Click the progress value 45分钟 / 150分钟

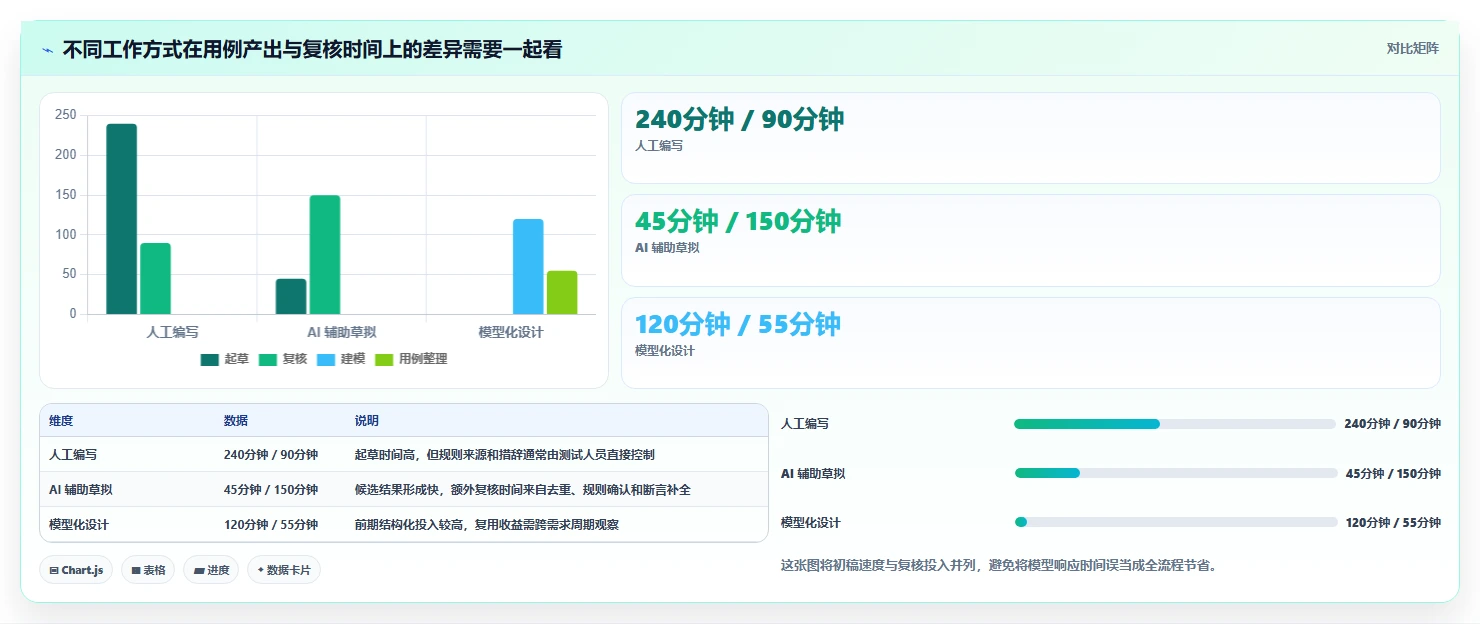click(1393, 473)
